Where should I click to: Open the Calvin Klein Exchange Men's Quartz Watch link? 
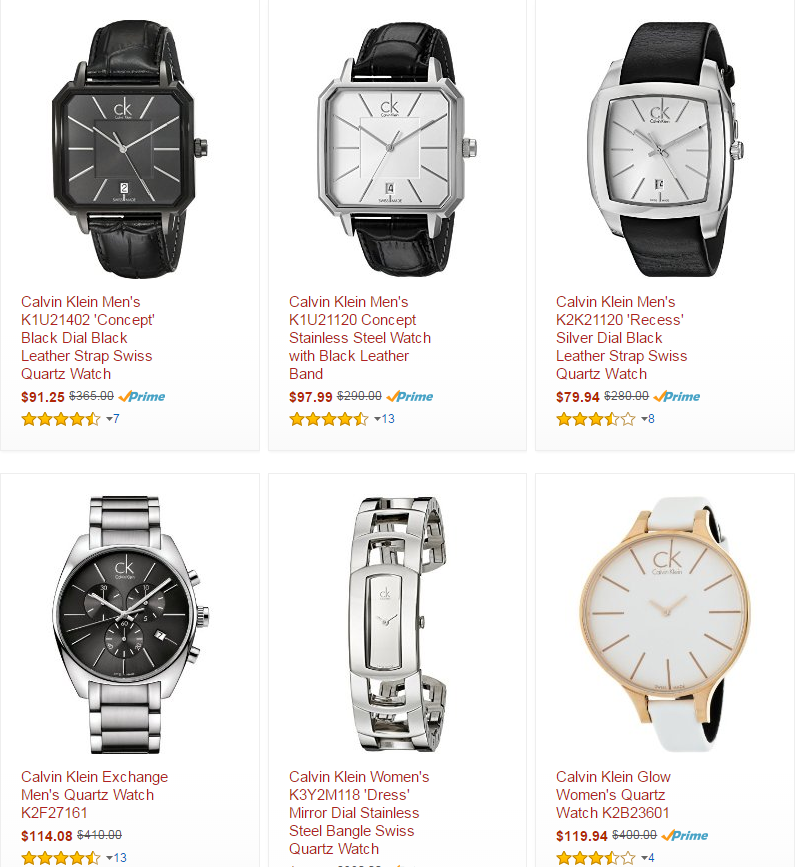click(x=94, y=795)
